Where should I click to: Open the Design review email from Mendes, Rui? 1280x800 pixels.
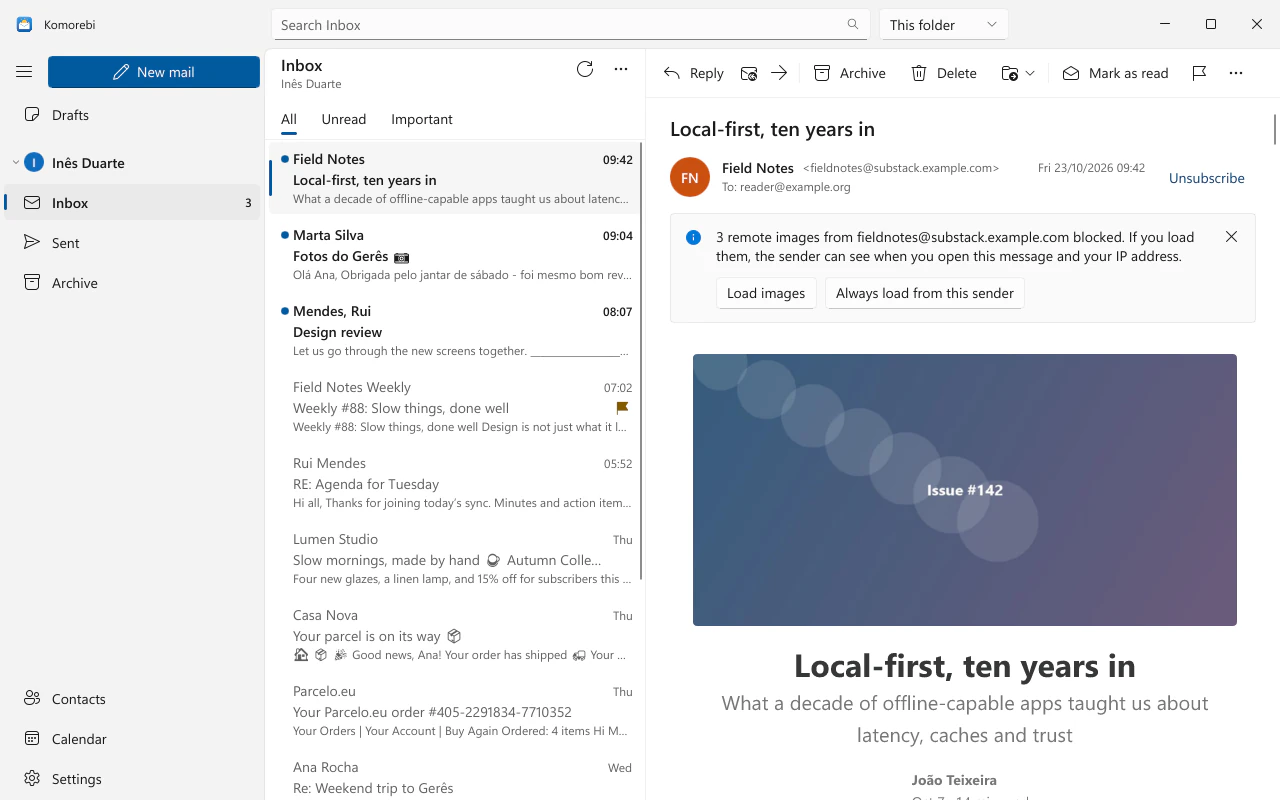tap(455, 331)
